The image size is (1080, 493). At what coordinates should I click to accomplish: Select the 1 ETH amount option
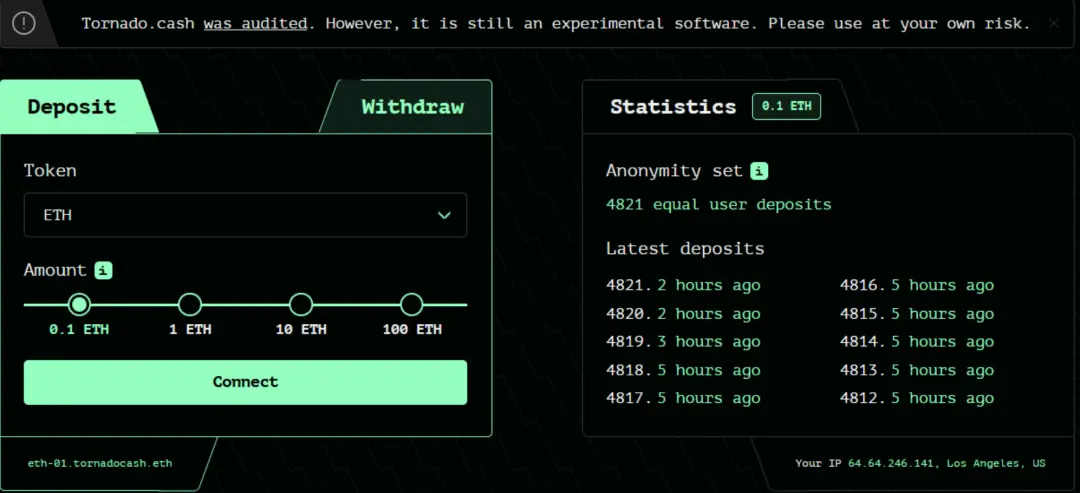(189, 304)
